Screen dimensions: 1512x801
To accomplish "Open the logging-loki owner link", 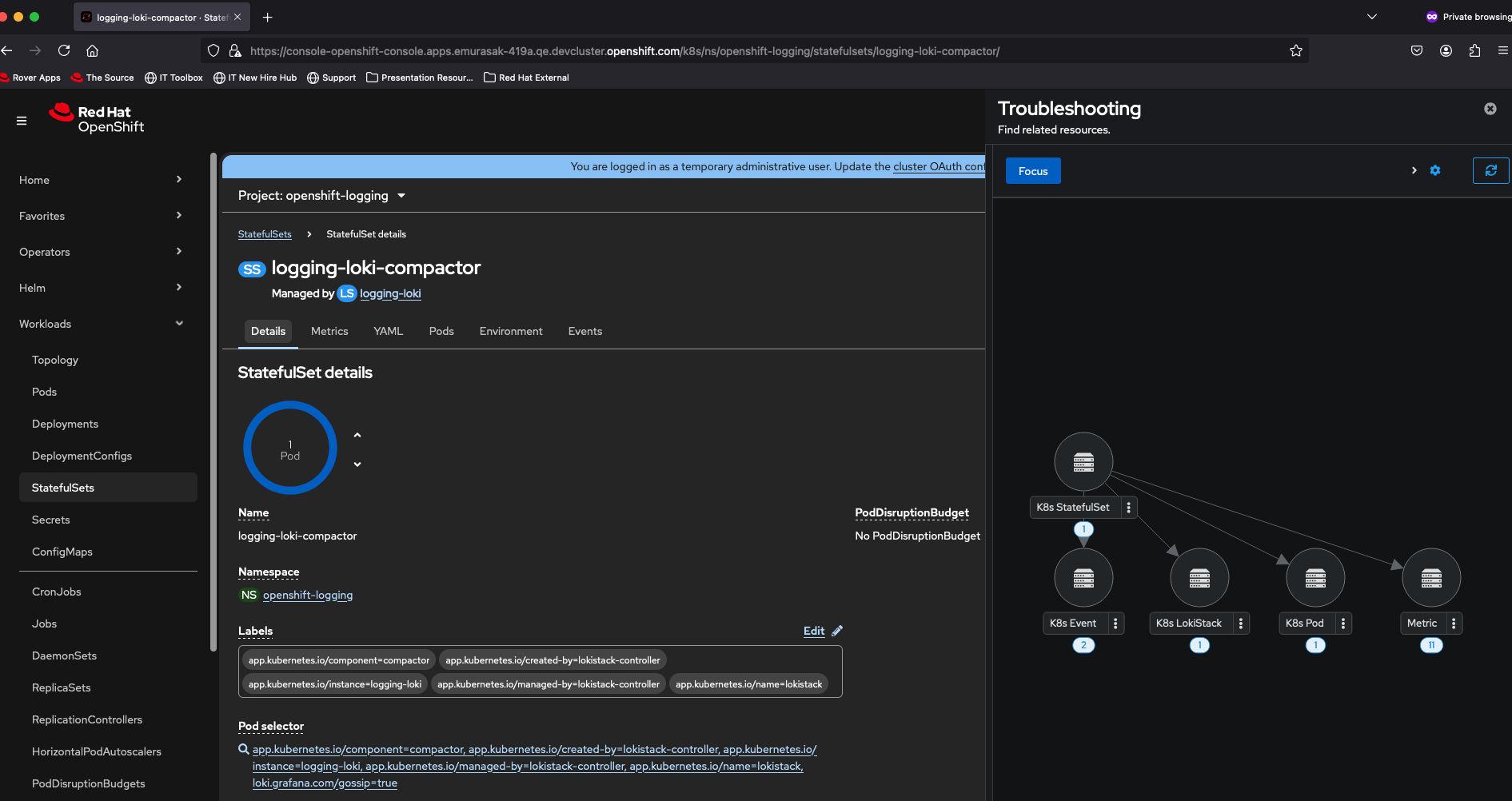I will [390, 293].
